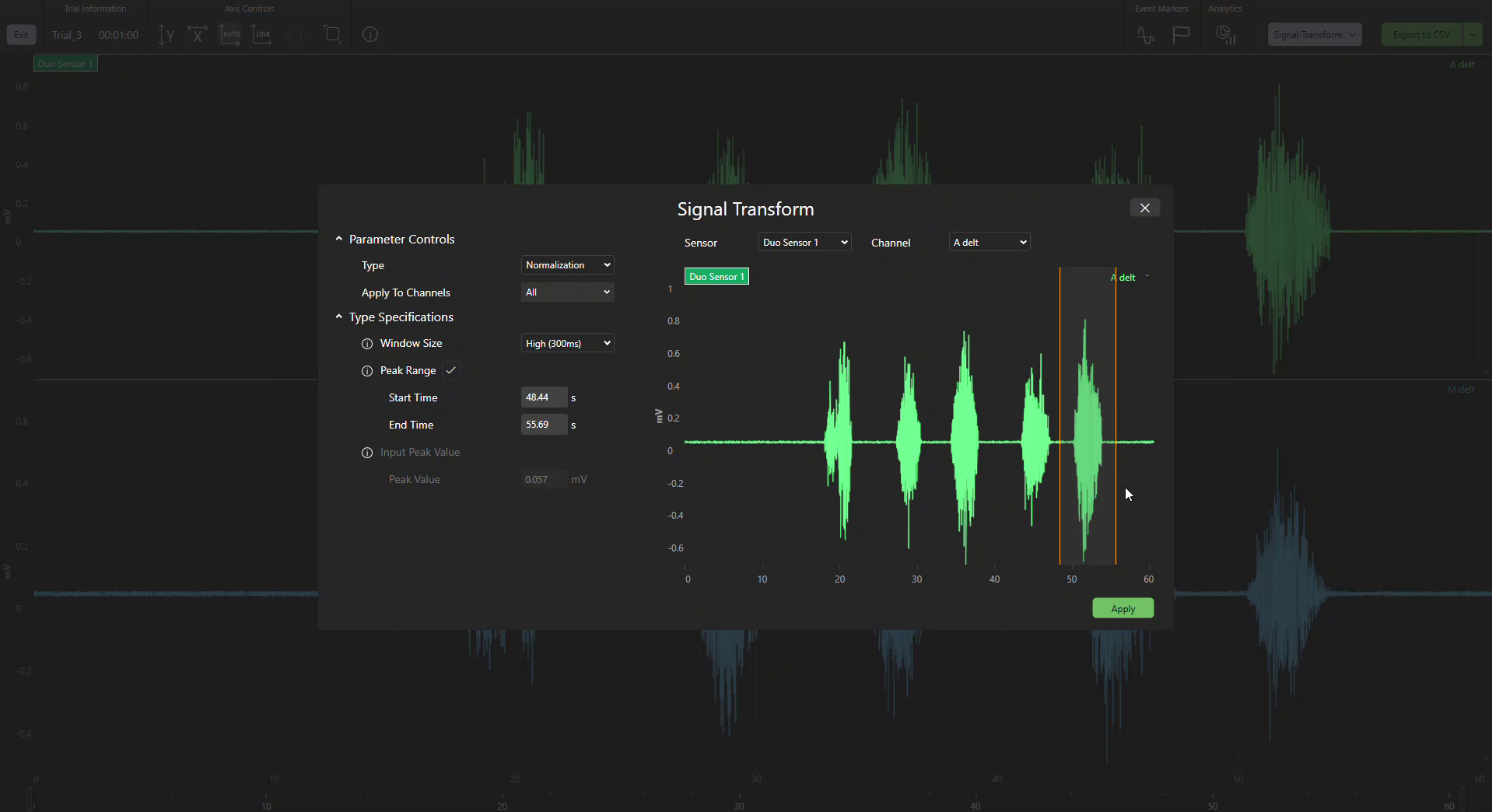1492x812 pixels.
Task: Open the Sensor dropdown in the dialog
Action: [x=804, y=243]
